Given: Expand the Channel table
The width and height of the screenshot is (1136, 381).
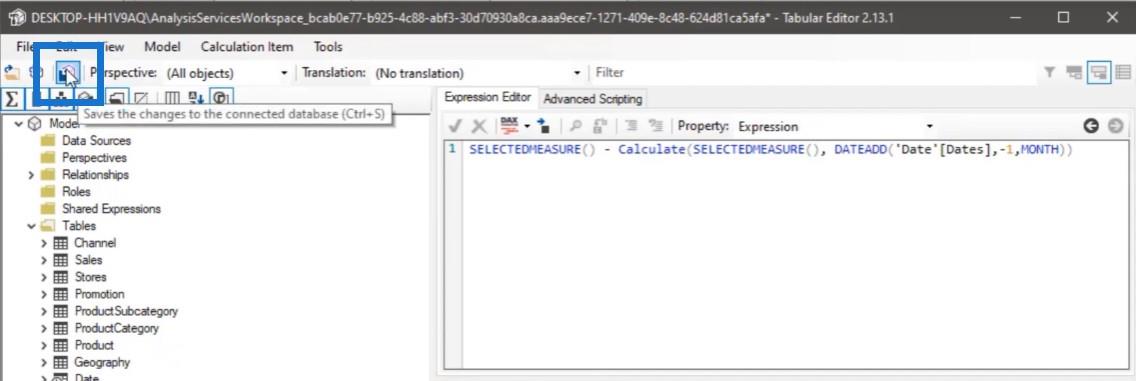Looking at the screenshot, I should [x=44, y=243].
